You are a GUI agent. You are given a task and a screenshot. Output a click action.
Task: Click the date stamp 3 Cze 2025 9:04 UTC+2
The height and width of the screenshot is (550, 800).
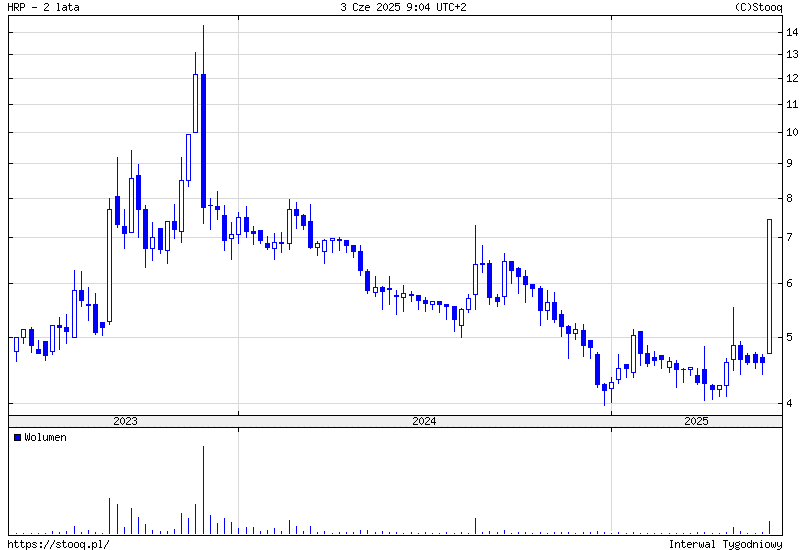coord(403,7)
